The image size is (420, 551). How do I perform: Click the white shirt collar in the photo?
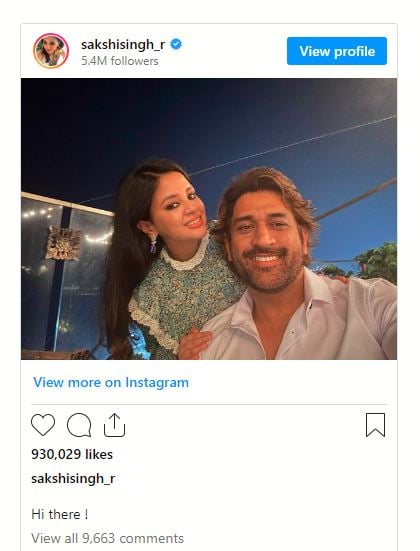click(x=316, y=287)
